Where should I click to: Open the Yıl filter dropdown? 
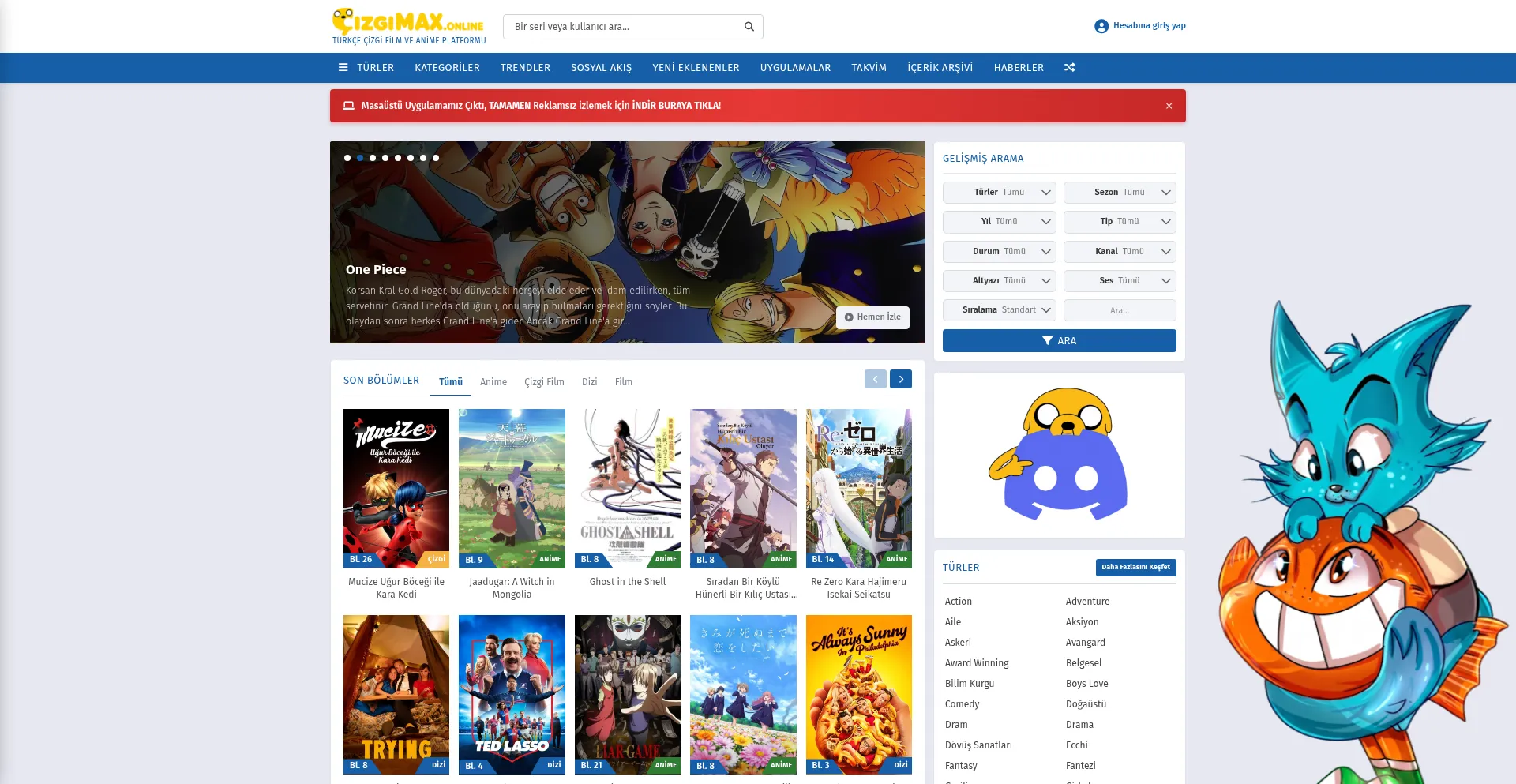point(1000,222)
